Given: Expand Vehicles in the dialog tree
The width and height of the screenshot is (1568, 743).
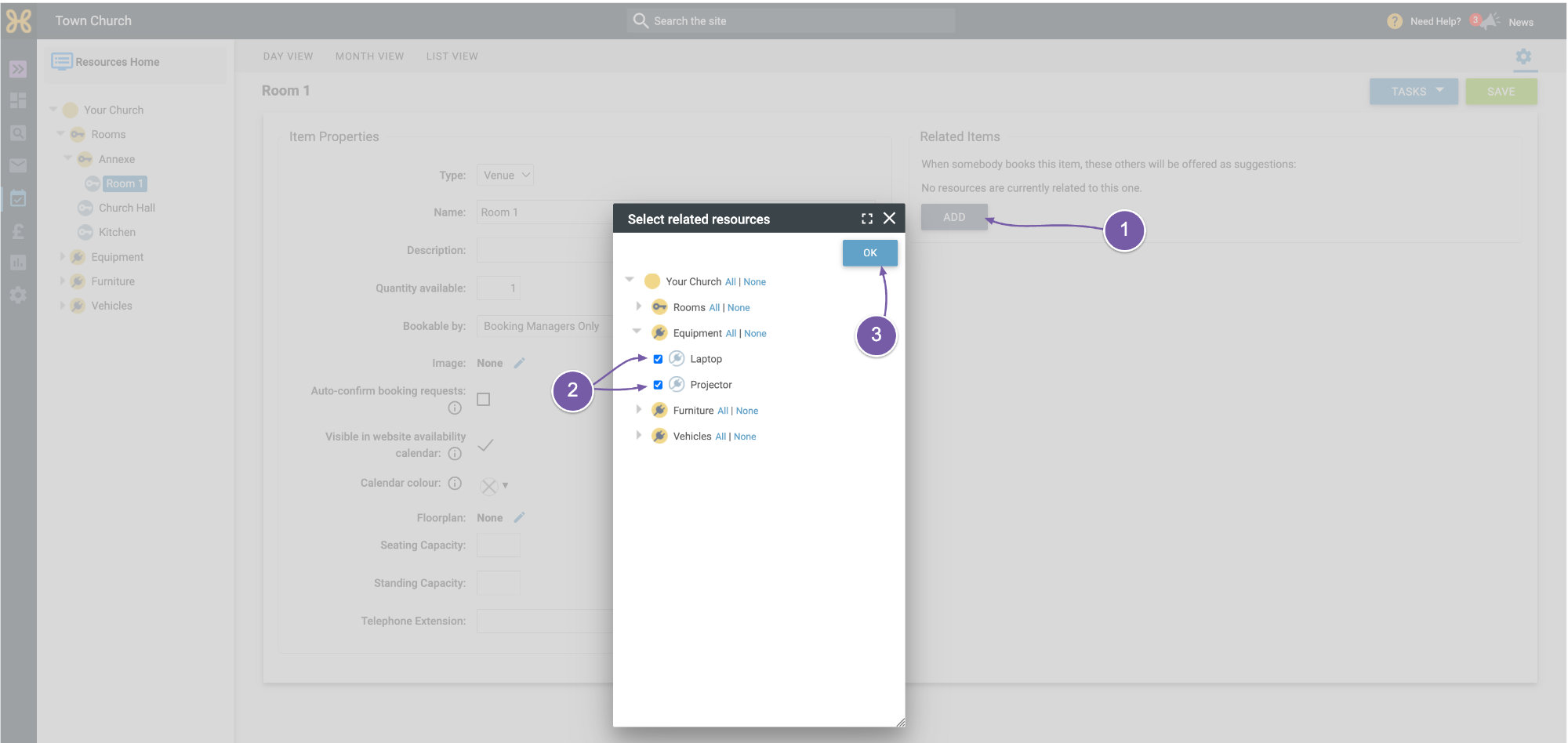Looking at the screenshot, I should (638, 435).
